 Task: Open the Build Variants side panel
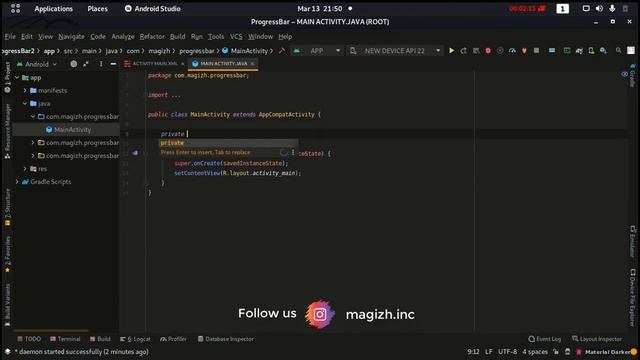[x=7, y=304]
